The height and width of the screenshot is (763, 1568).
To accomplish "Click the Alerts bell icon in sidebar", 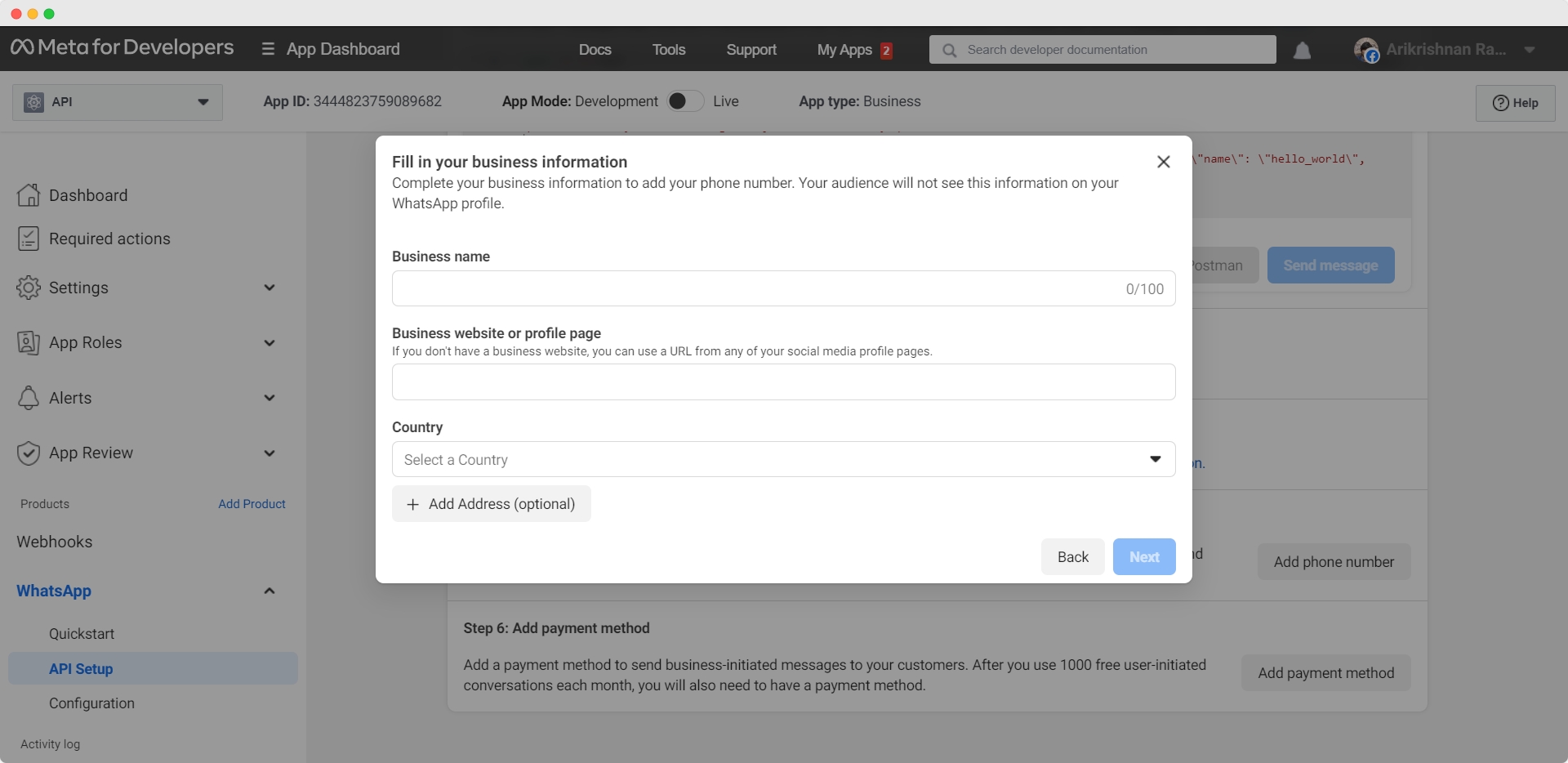I will pyautogui.click(x=29, y=398).
